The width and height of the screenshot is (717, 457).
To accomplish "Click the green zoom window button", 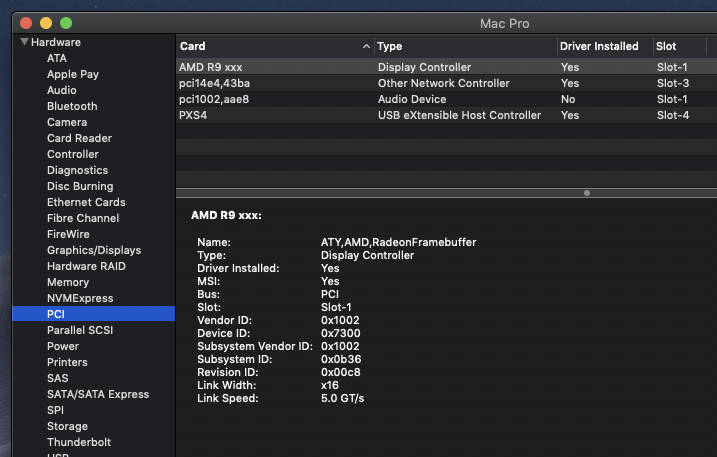I will [66, 22].
